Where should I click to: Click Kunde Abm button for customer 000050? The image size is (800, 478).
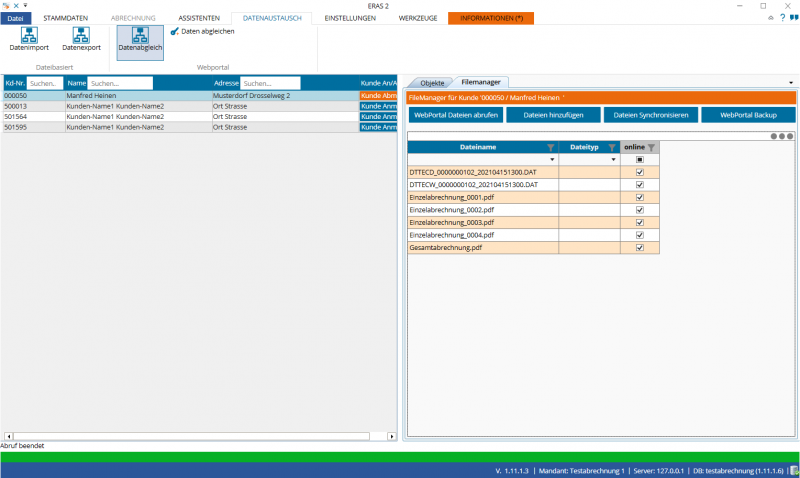click(x=379, y=95)
